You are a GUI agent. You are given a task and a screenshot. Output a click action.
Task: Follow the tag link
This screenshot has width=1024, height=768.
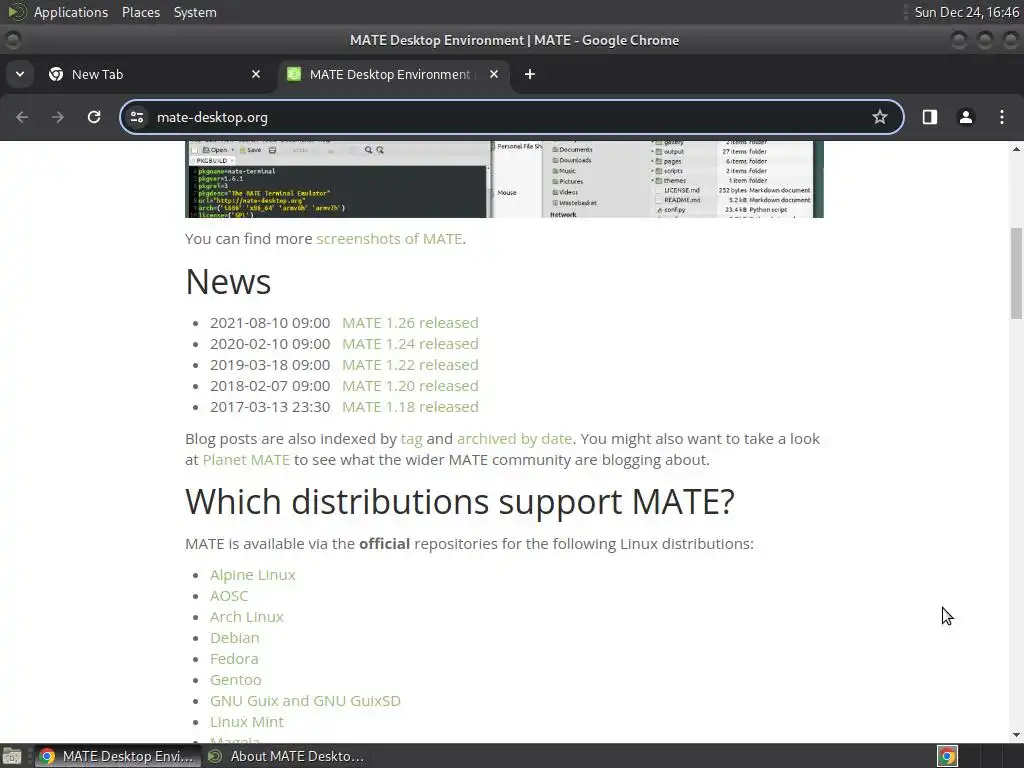pyautogui.click(x=411, y=439)
